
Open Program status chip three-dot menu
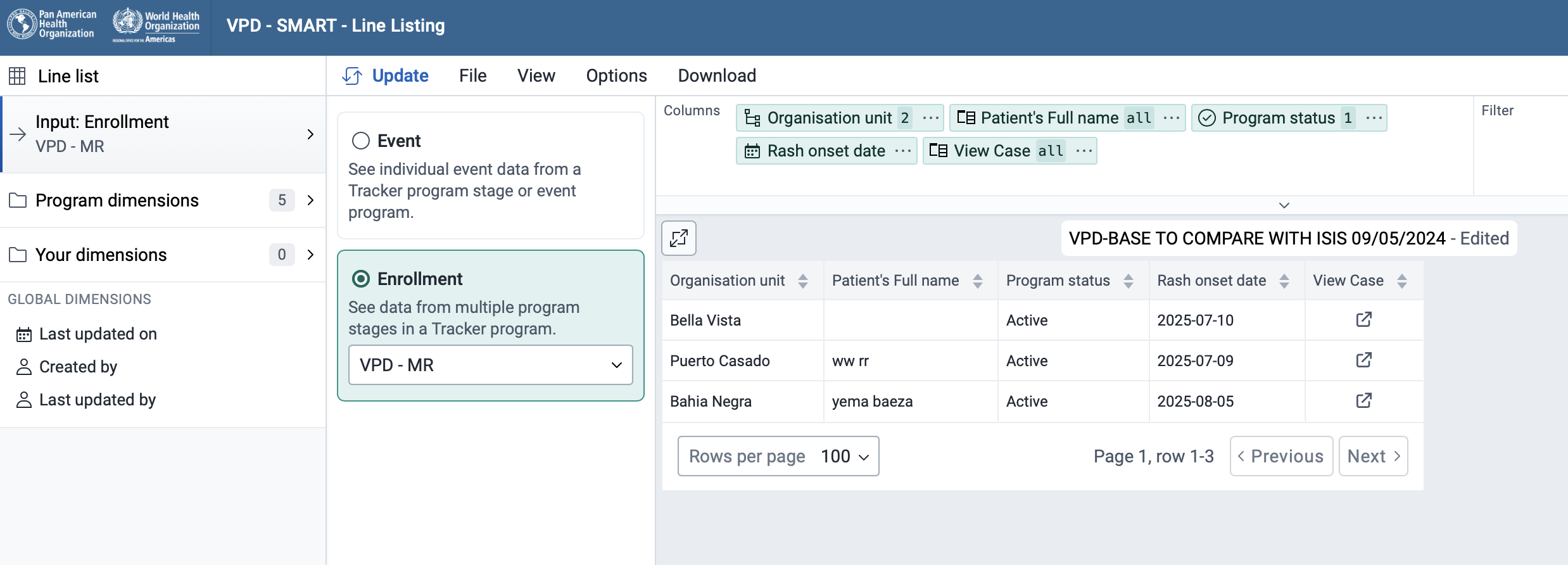pos(1374,118)
